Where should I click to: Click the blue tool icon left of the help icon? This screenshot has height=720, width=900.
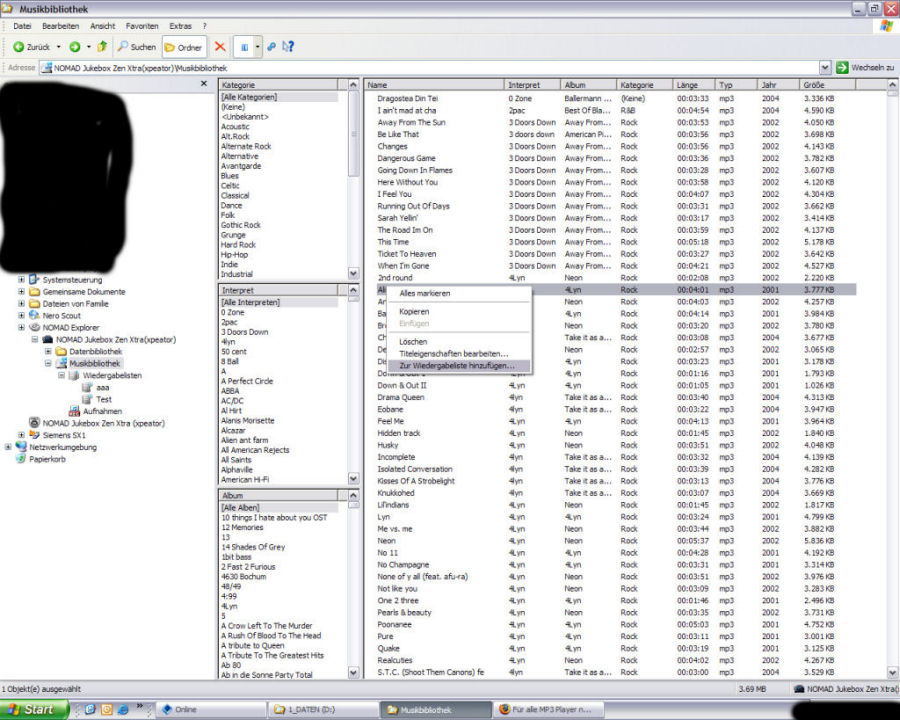(271, 47)
